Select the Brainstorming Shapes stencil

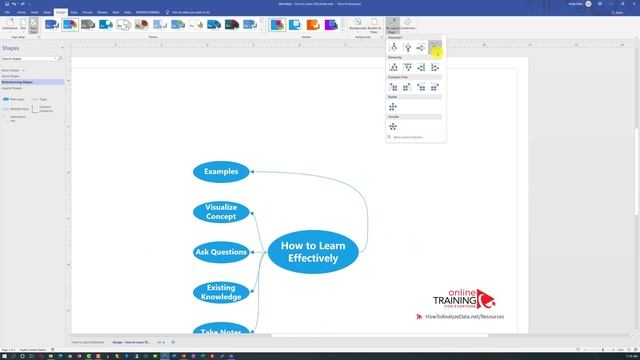click(33, 82)
